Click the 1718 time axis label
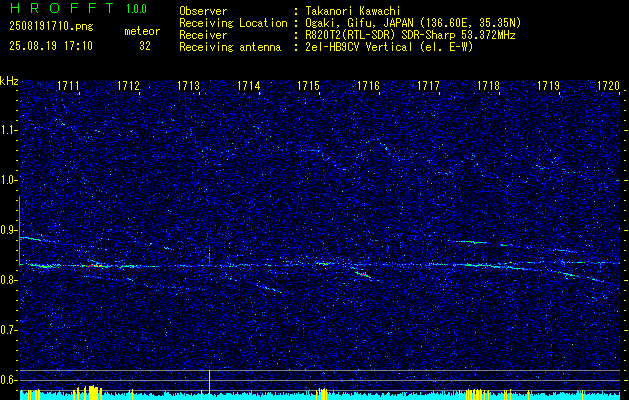Image resolution: width=629 pixels, height=400 pixels. 489,85
